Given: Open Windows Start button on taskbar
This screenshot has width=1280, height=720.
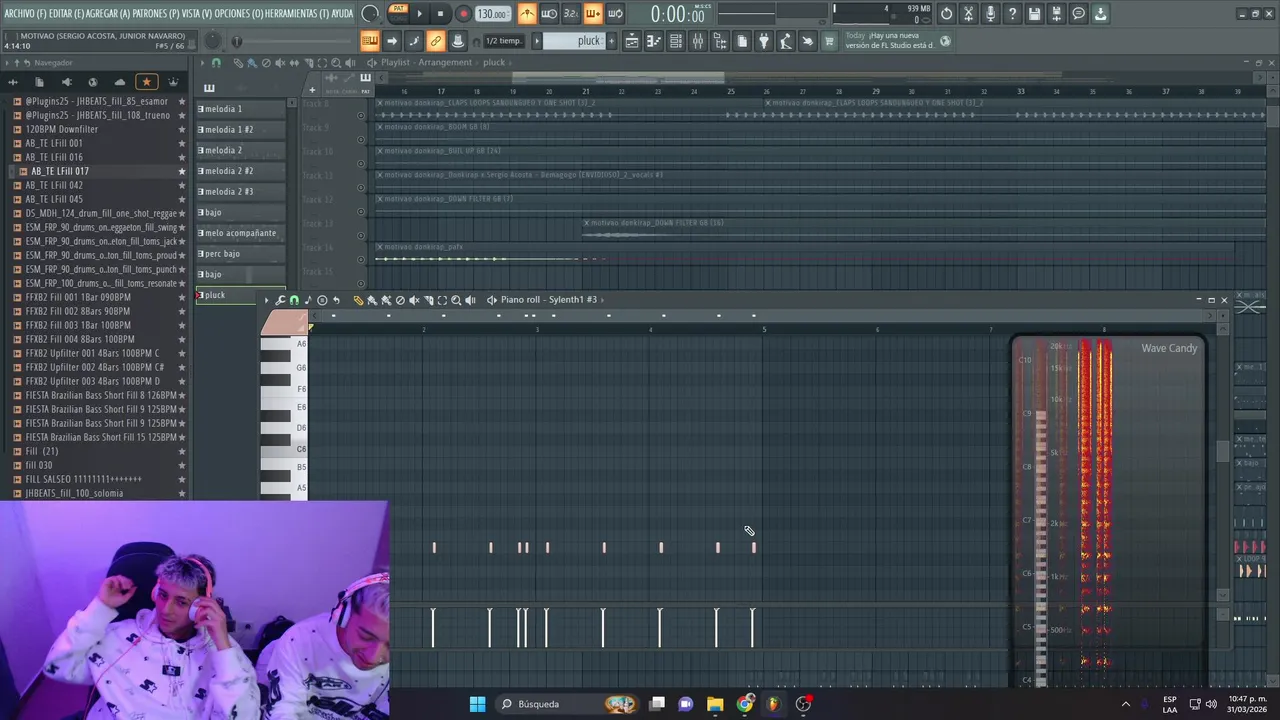Looking at the screenshot, I should click(x=477, y=704).
